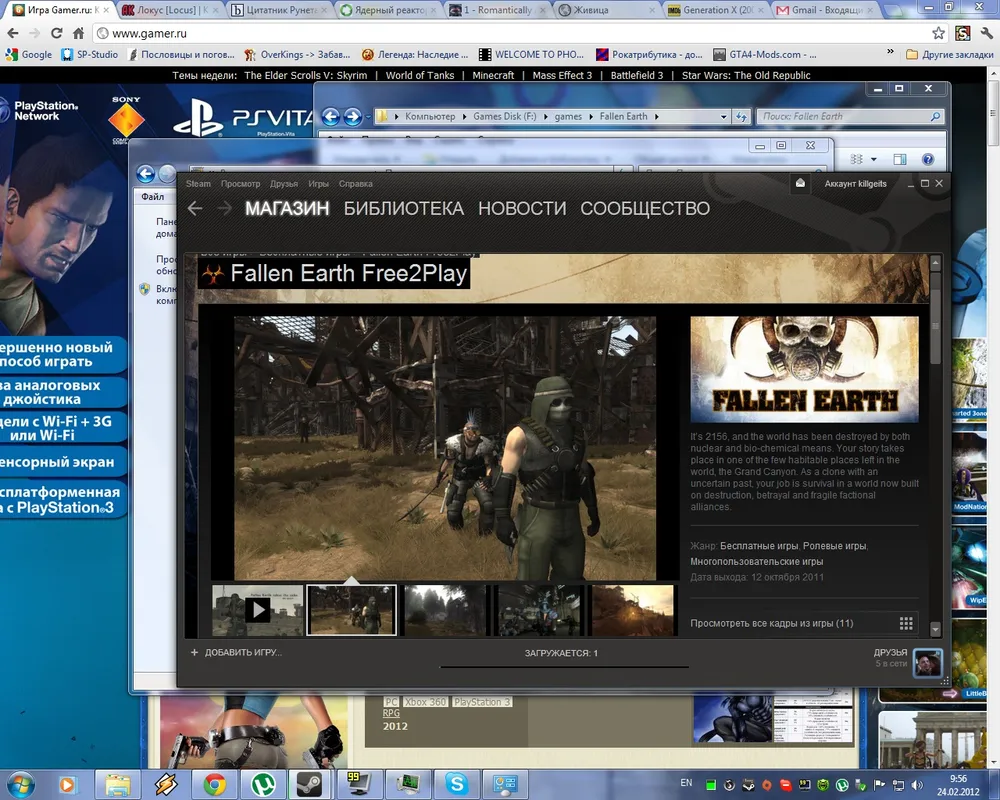1000x800 pixels.
Task: Click ДОБАВИТЬ ИГРУ button
Action: (x=236, y=653)
